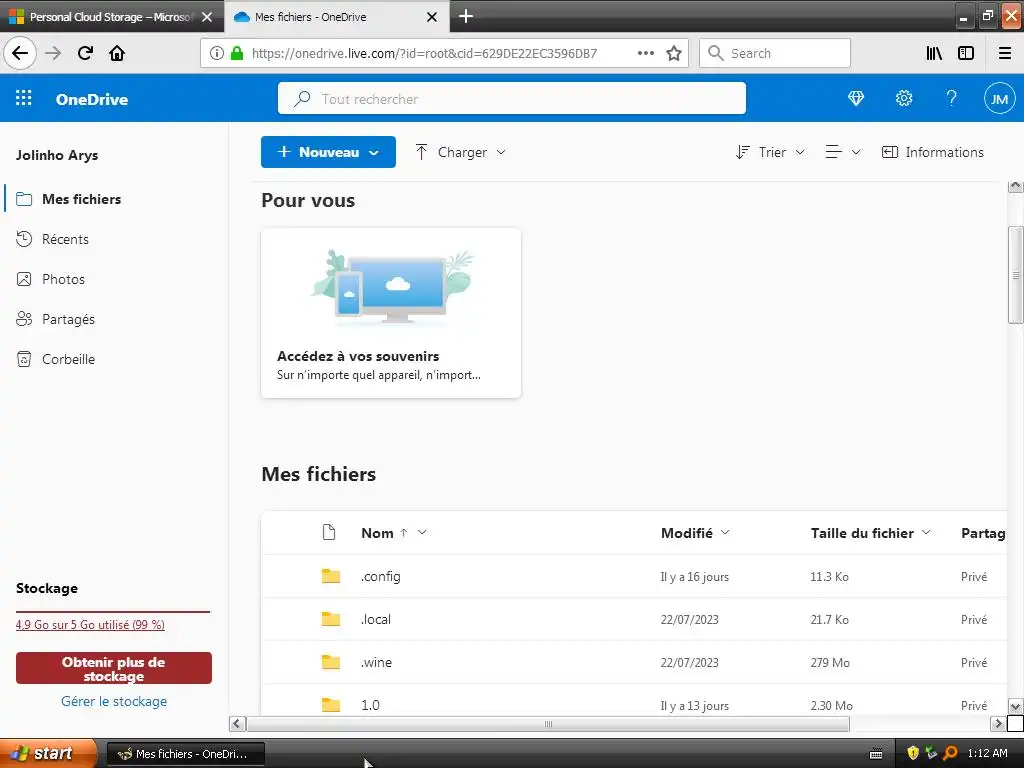Viewport: 1024px width, 768px height.
Task: Open the Firefox library icon
Action: point(934,53)
